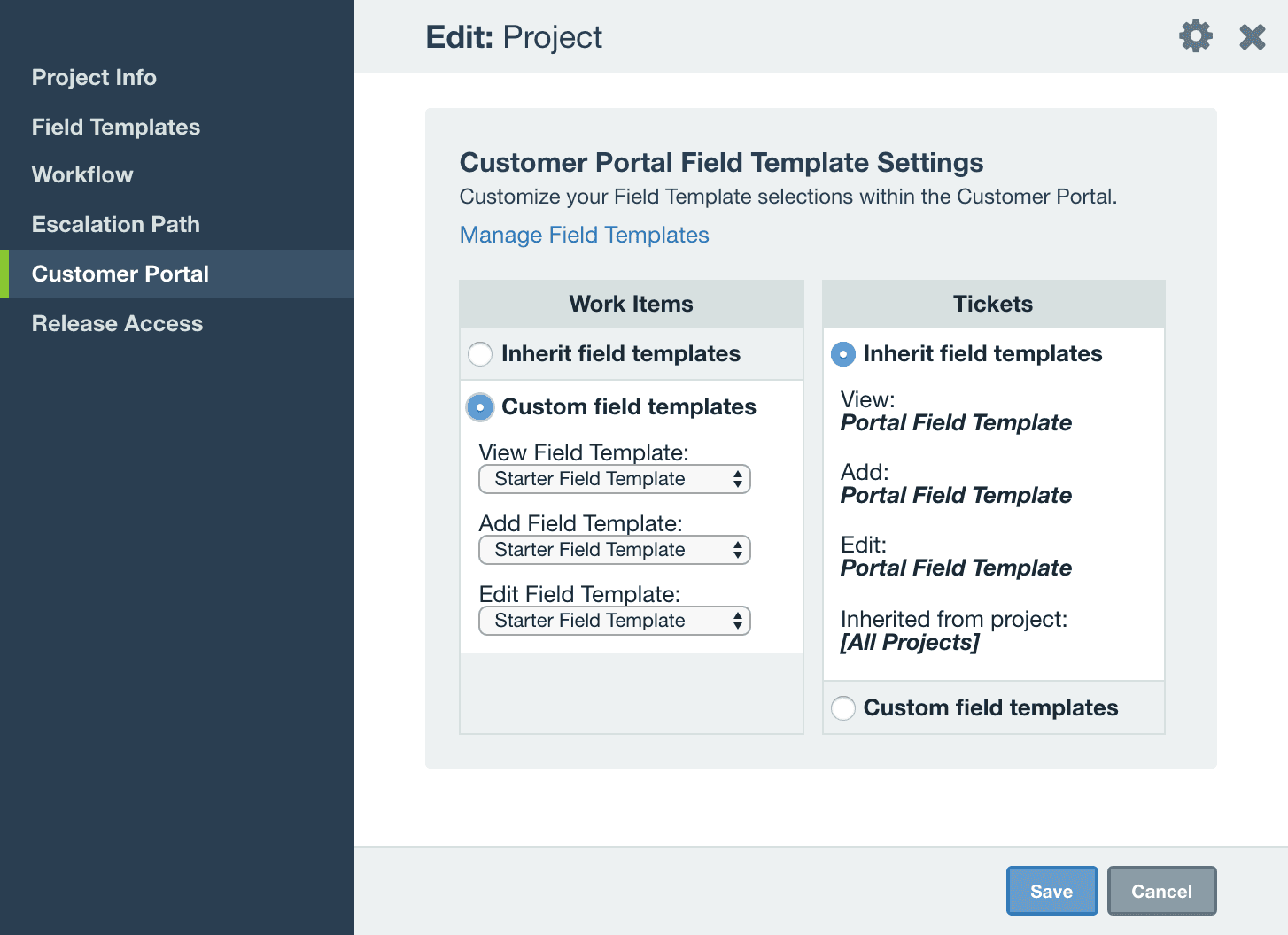Screen dimensions: 1288x935
Task: Click the Edit Field Template label
Action: click(580, 594)
